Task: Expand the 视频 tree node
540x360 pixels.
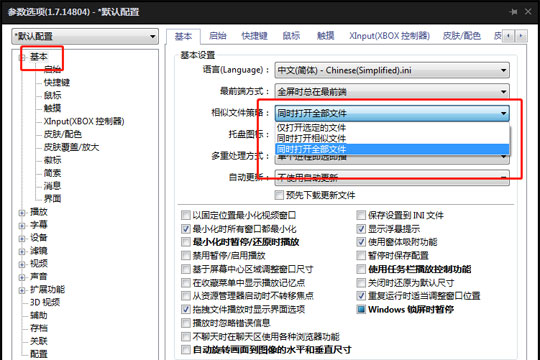Action: [x=22, y=264]
